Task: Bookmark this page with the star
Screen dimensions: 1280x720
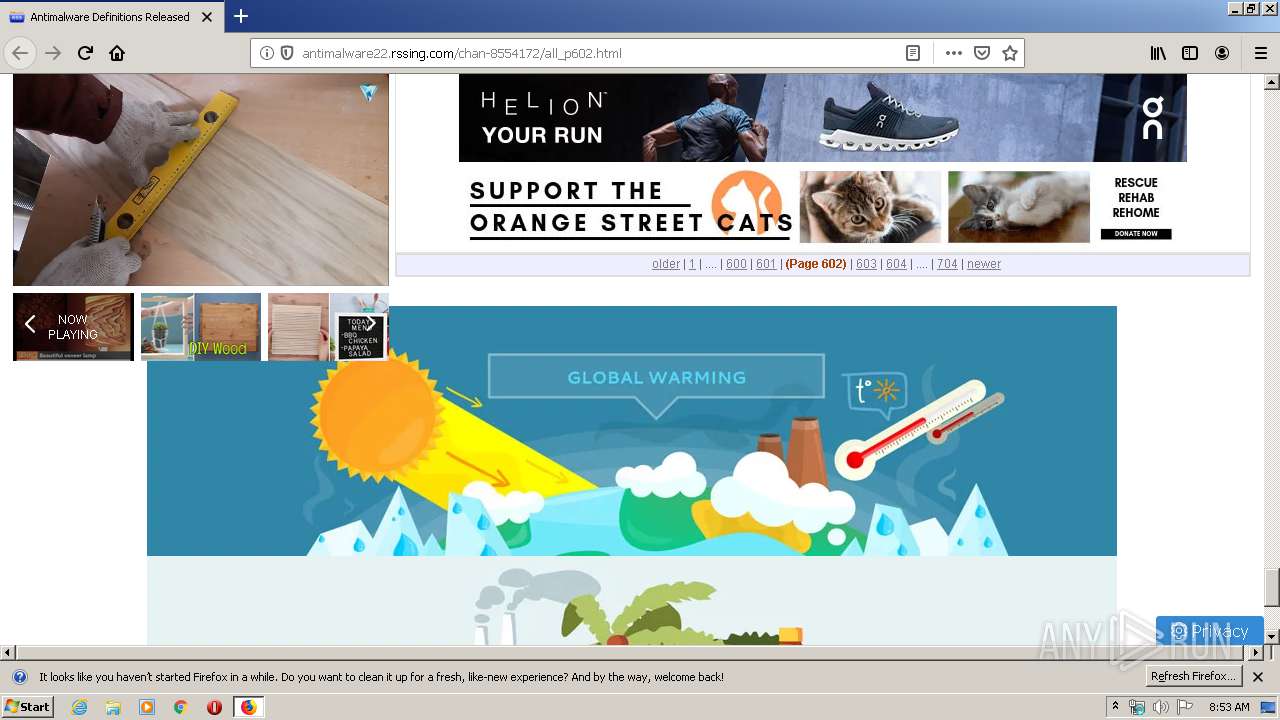Action: tap(1010, 53)
